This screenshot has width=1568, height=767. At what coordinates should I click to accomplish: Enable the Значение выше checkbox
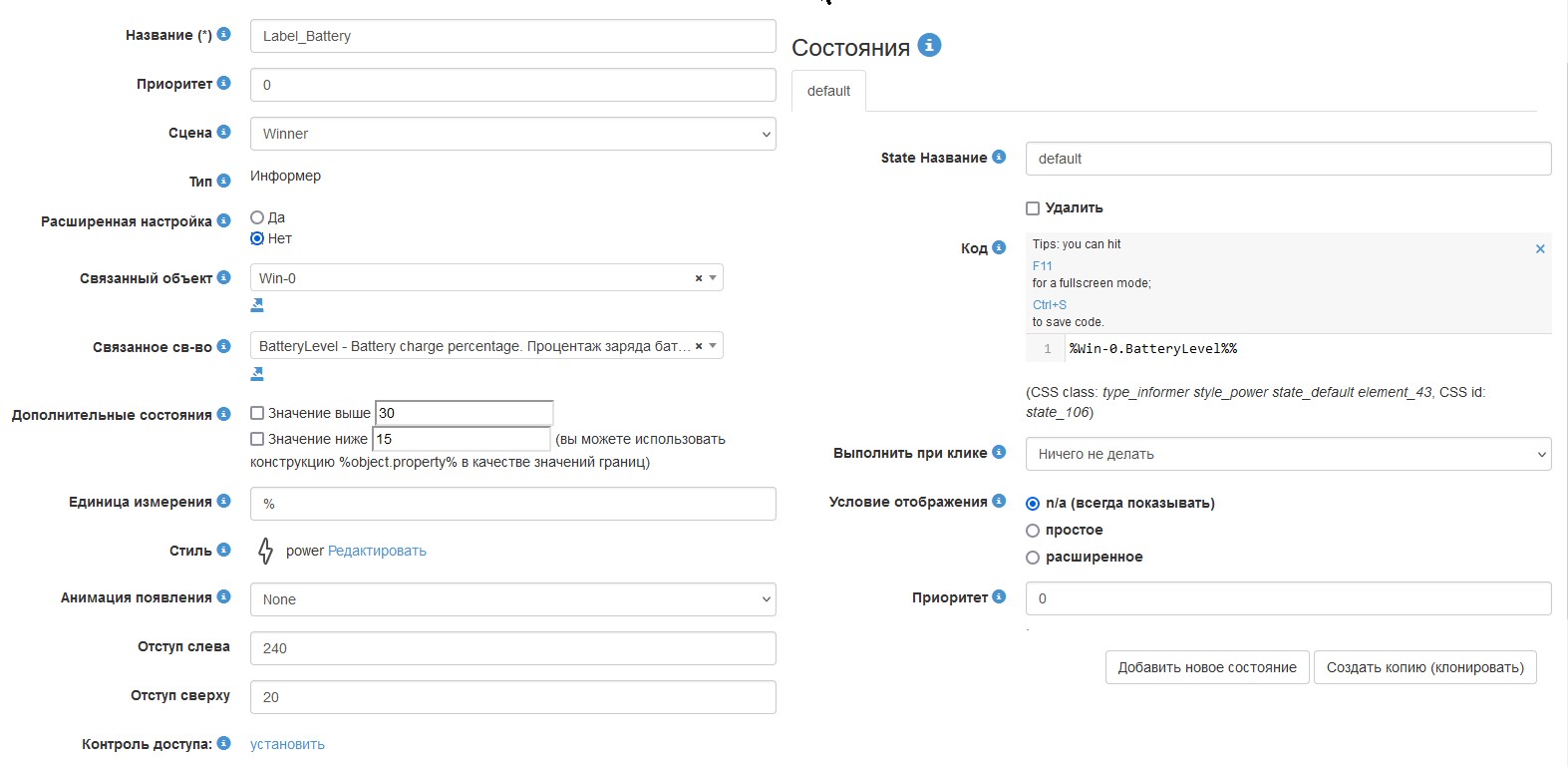point(257,413)
